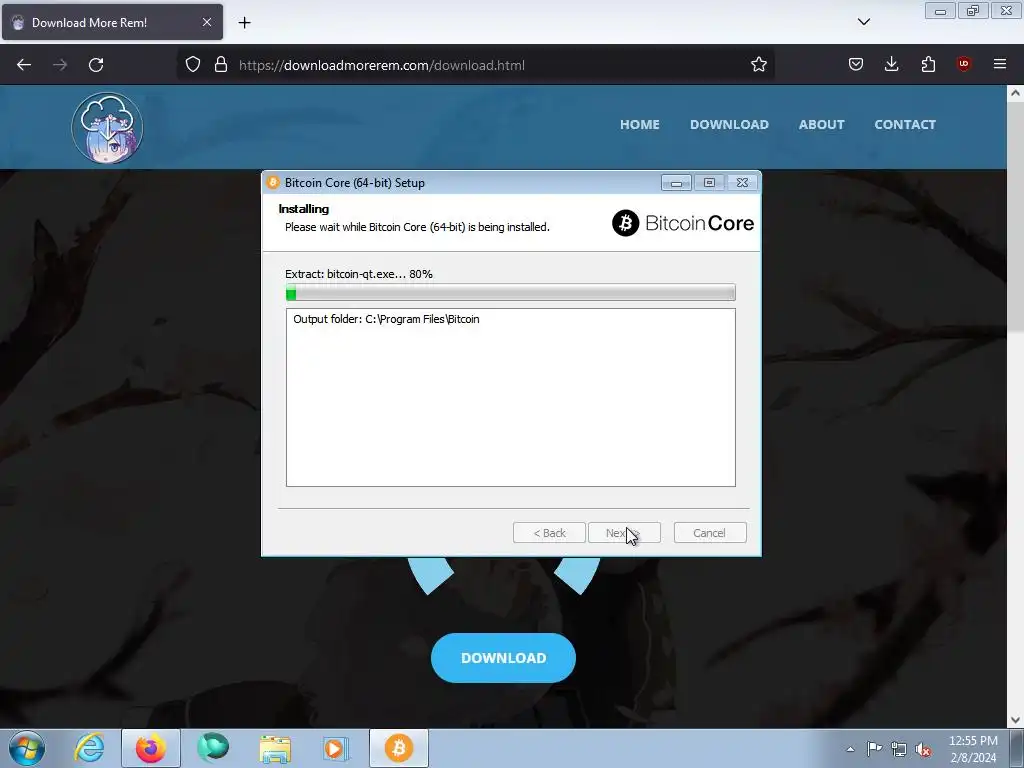Open Windows Explorer folder on taskbar
The image size is (1024, 768).
pos(275,748)
